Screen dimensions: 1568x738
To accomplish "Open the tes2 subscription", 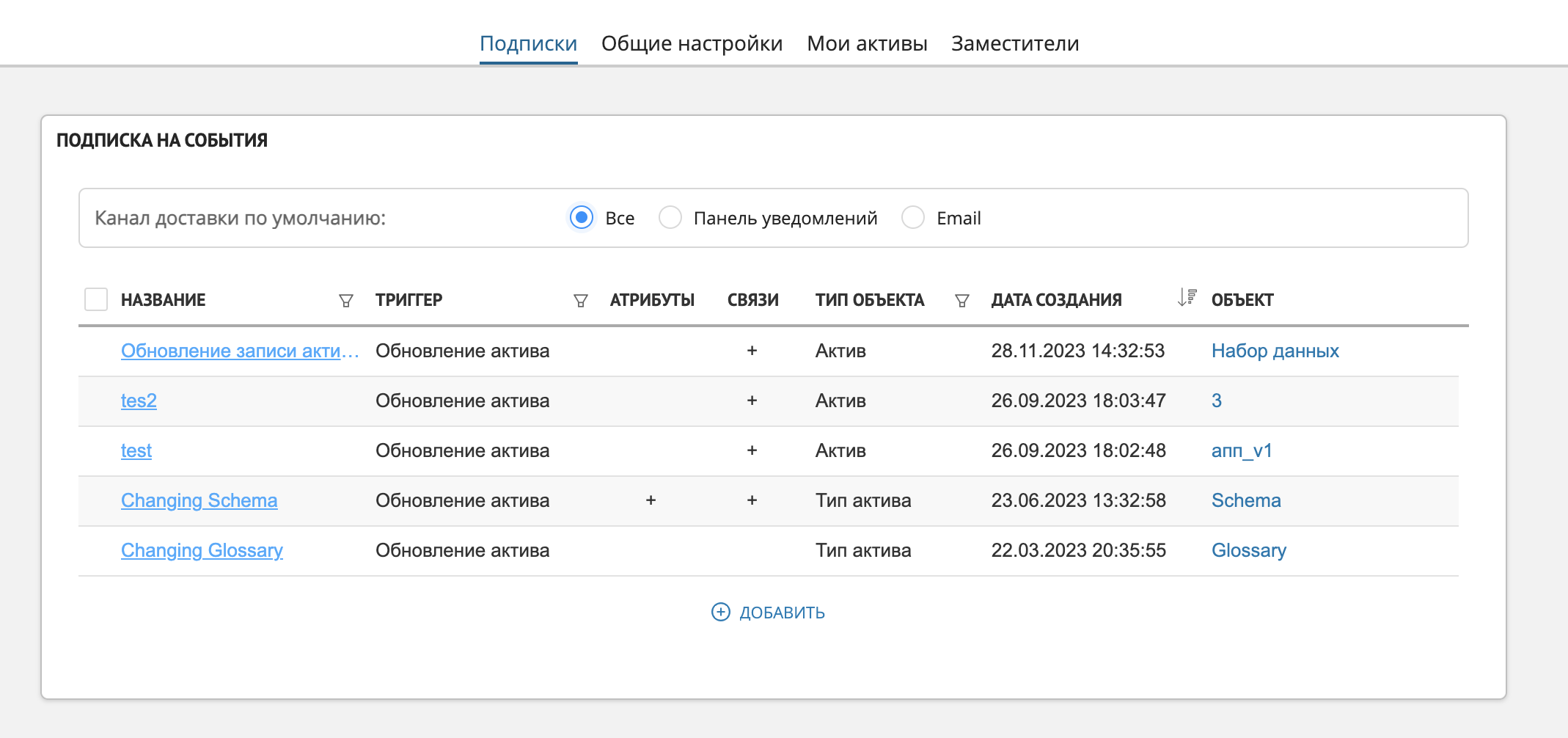I will (x=139, y=401).
